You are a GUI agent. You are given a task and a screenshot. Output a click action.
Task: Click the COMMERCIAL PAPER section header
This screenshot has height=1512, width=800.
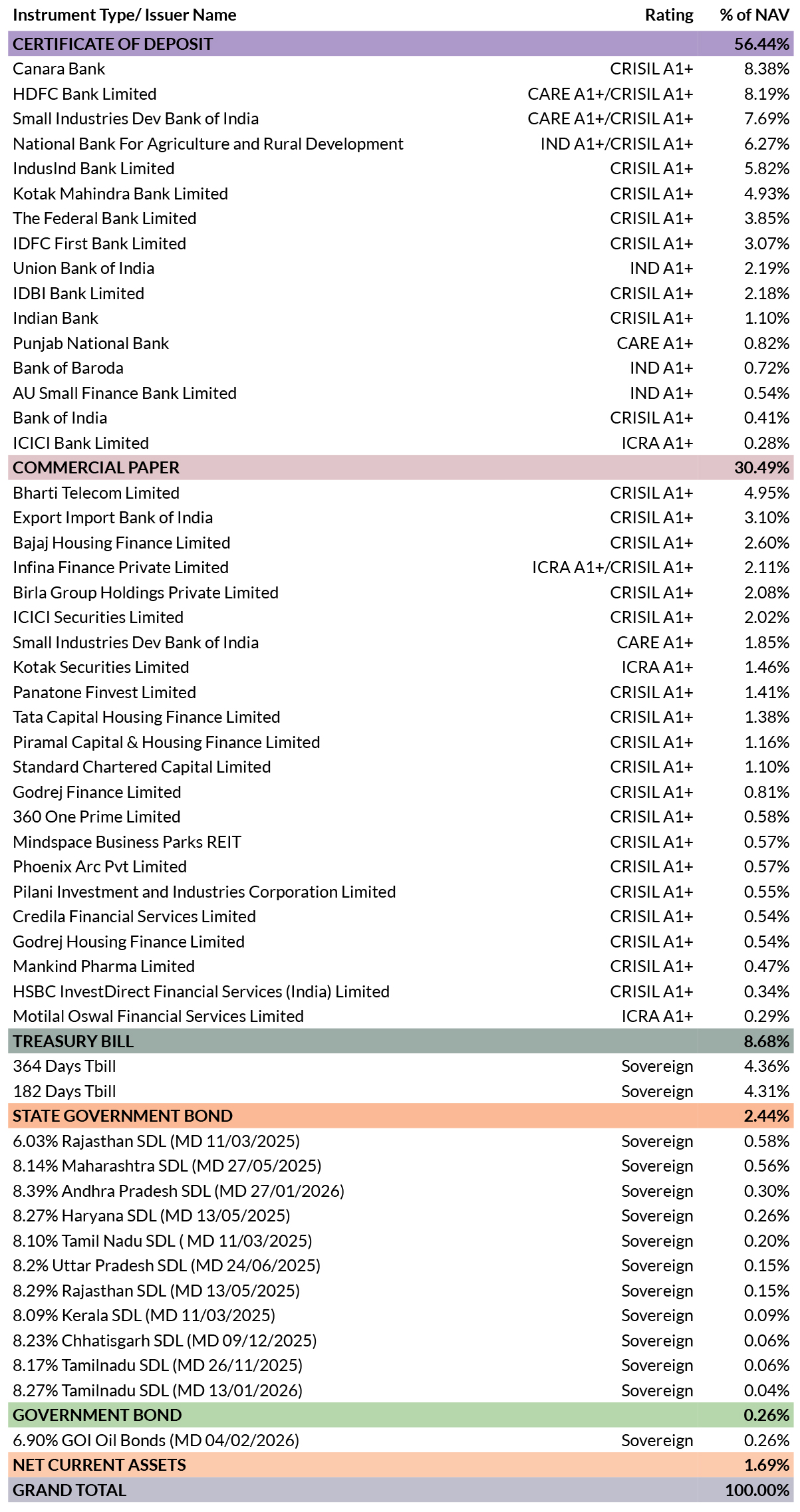(400, 467)
